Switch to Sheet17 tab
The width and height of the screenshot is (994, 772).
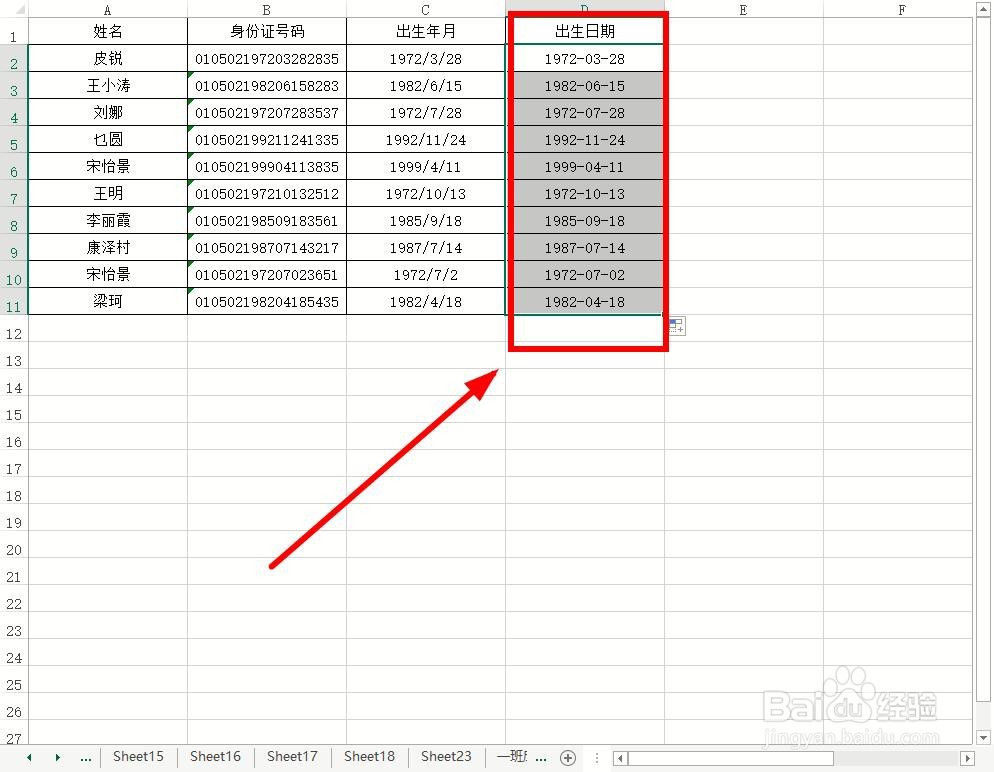tap(292, 757)
